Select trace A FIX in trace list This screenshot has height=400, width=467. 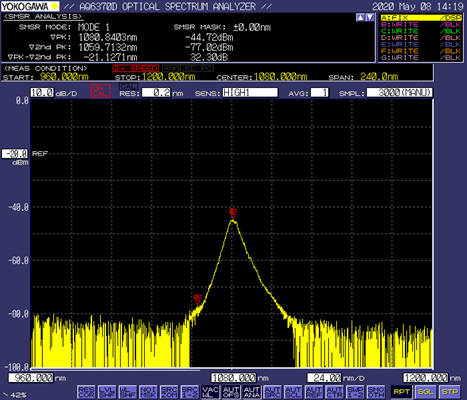click(x=421, y=17)
